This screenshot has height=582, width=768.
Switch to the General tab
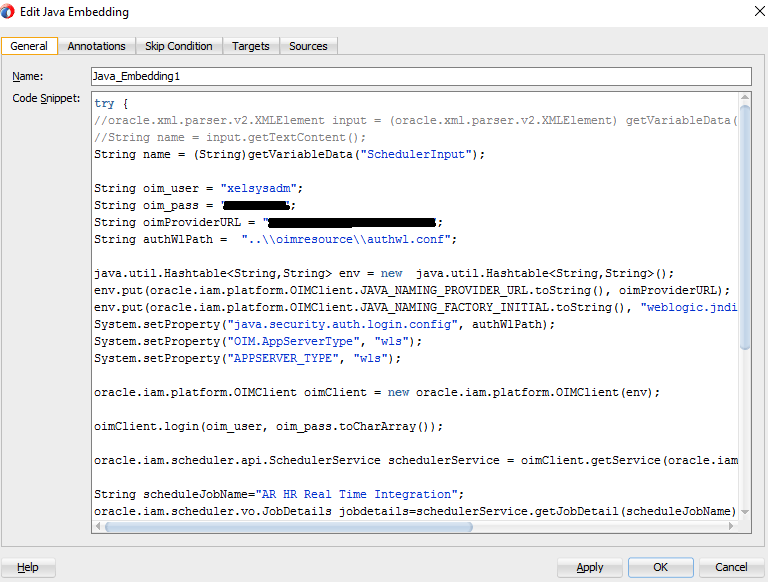click(x=29, y=46)
